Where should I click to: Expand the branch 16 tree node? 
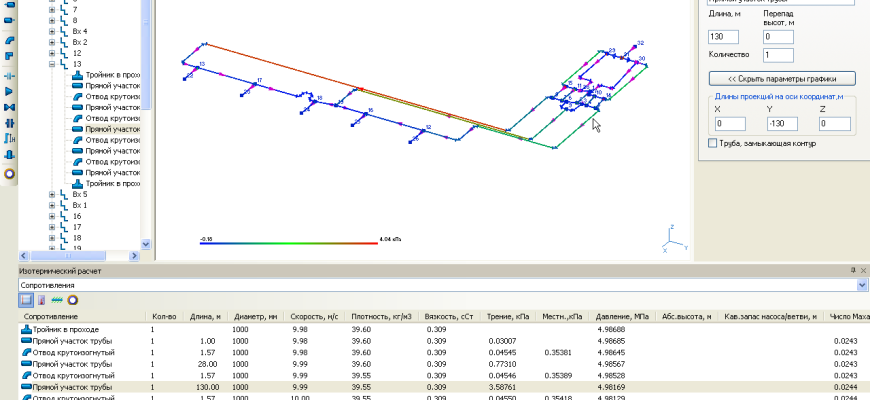[52, 216]
